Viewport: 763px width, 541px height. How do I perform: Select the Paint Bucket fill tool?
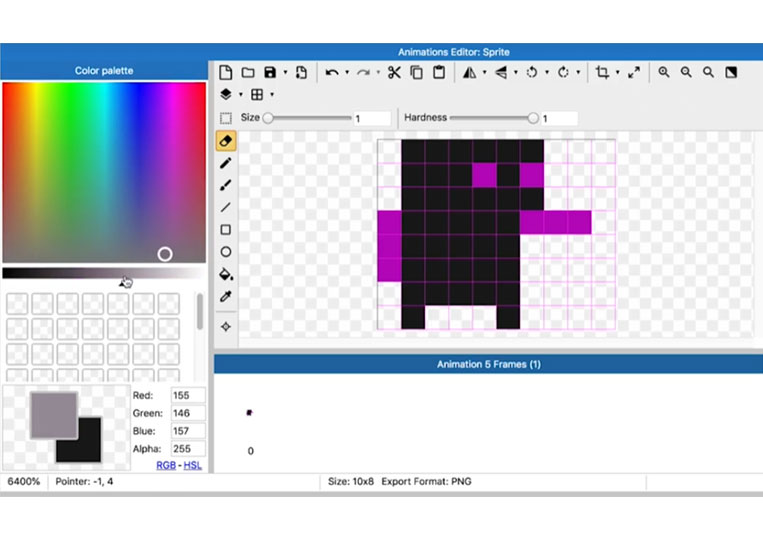click(226, 274)
